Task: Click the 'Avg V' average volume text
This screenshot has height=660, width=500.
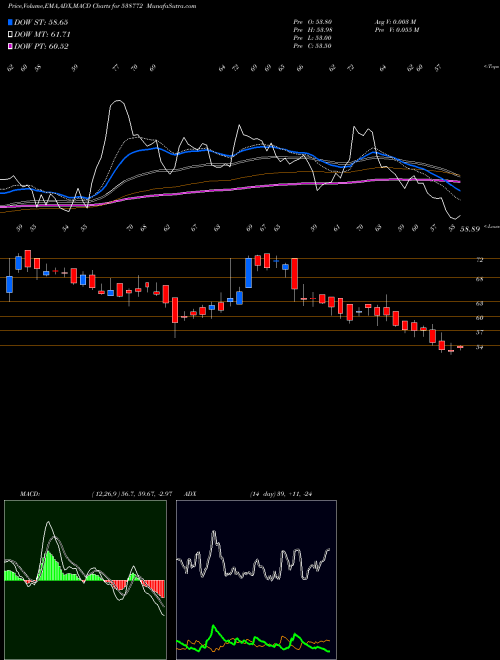Action: click(x=395, y=22)
